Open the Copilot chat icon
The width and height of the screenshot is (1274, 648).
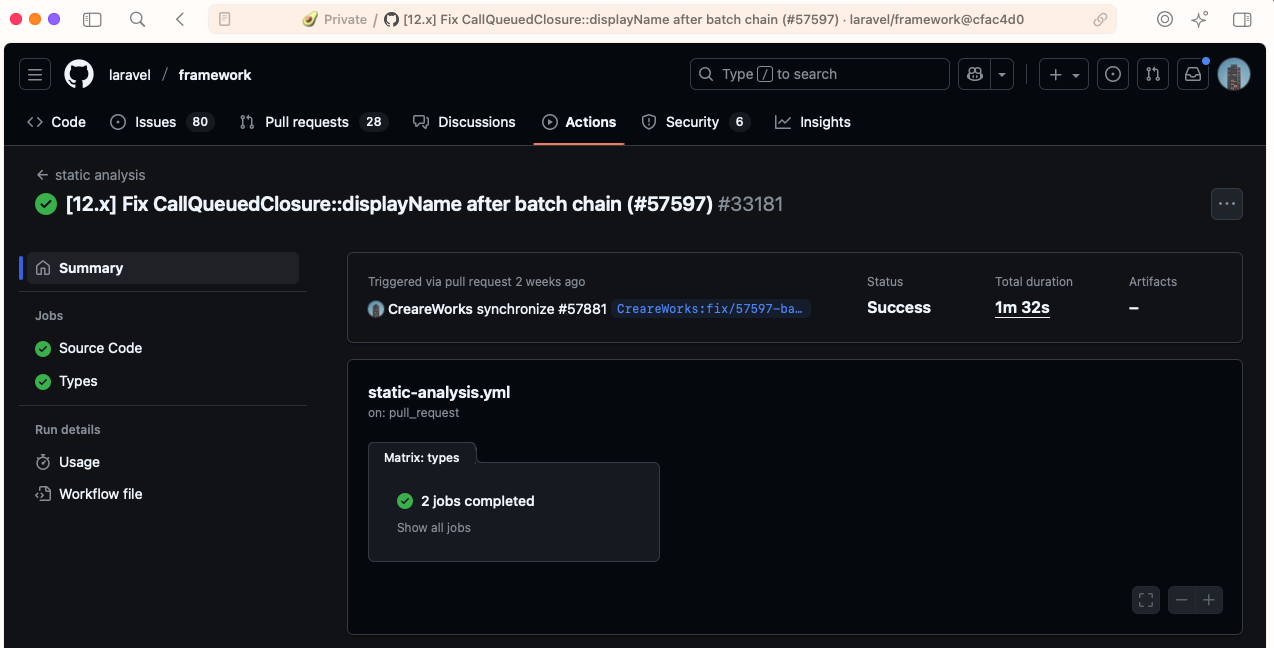974,75
